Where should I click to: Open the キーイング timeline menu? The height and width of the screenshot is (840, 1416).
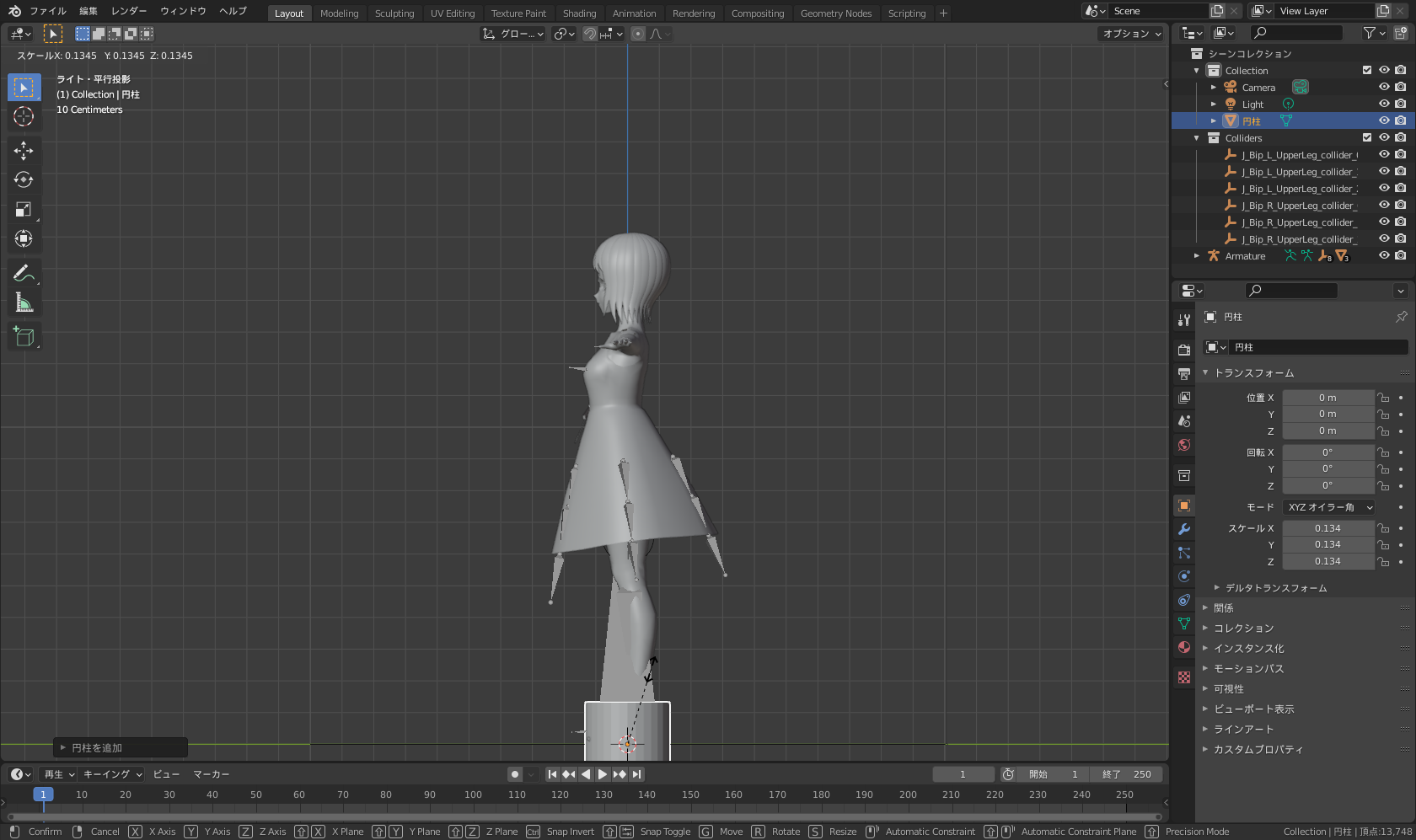pyautogui.click(x=113, y=774)
